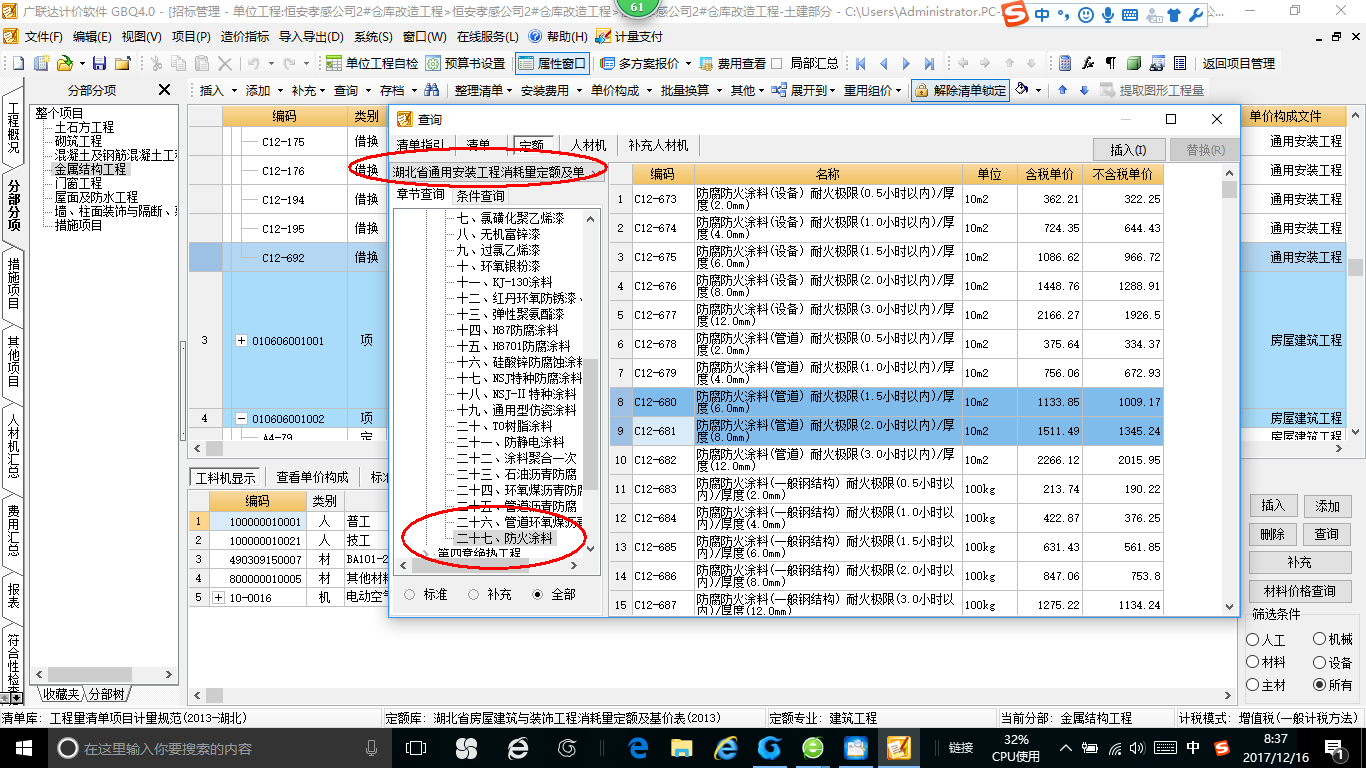Viewport: 1366px width, 768px height.
Task: Click 单位工程自检 toolbar button
Action: point(372,63)
